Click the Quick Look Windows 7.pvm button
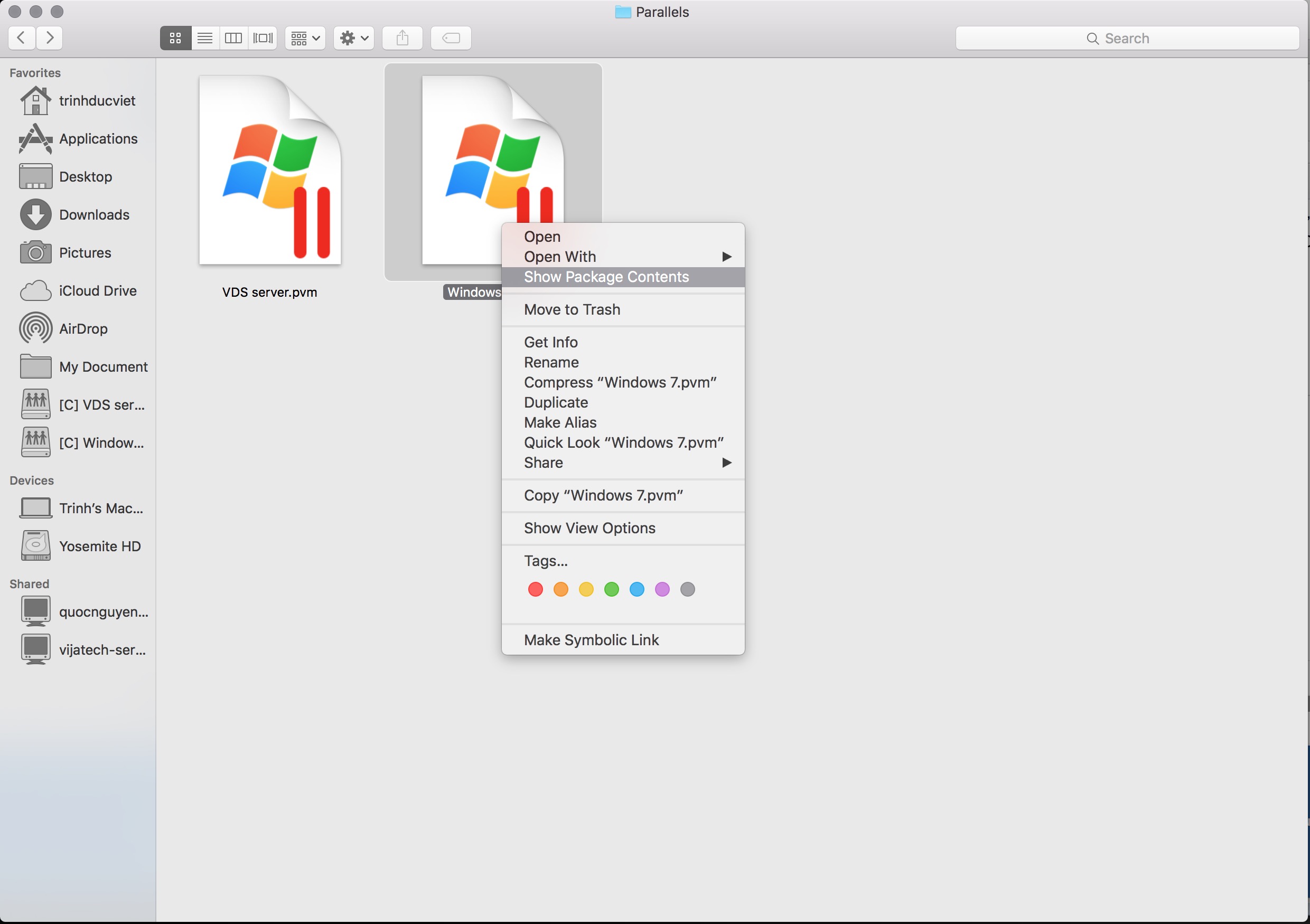This screenshot has height=924, width=1310. (624, 442)
